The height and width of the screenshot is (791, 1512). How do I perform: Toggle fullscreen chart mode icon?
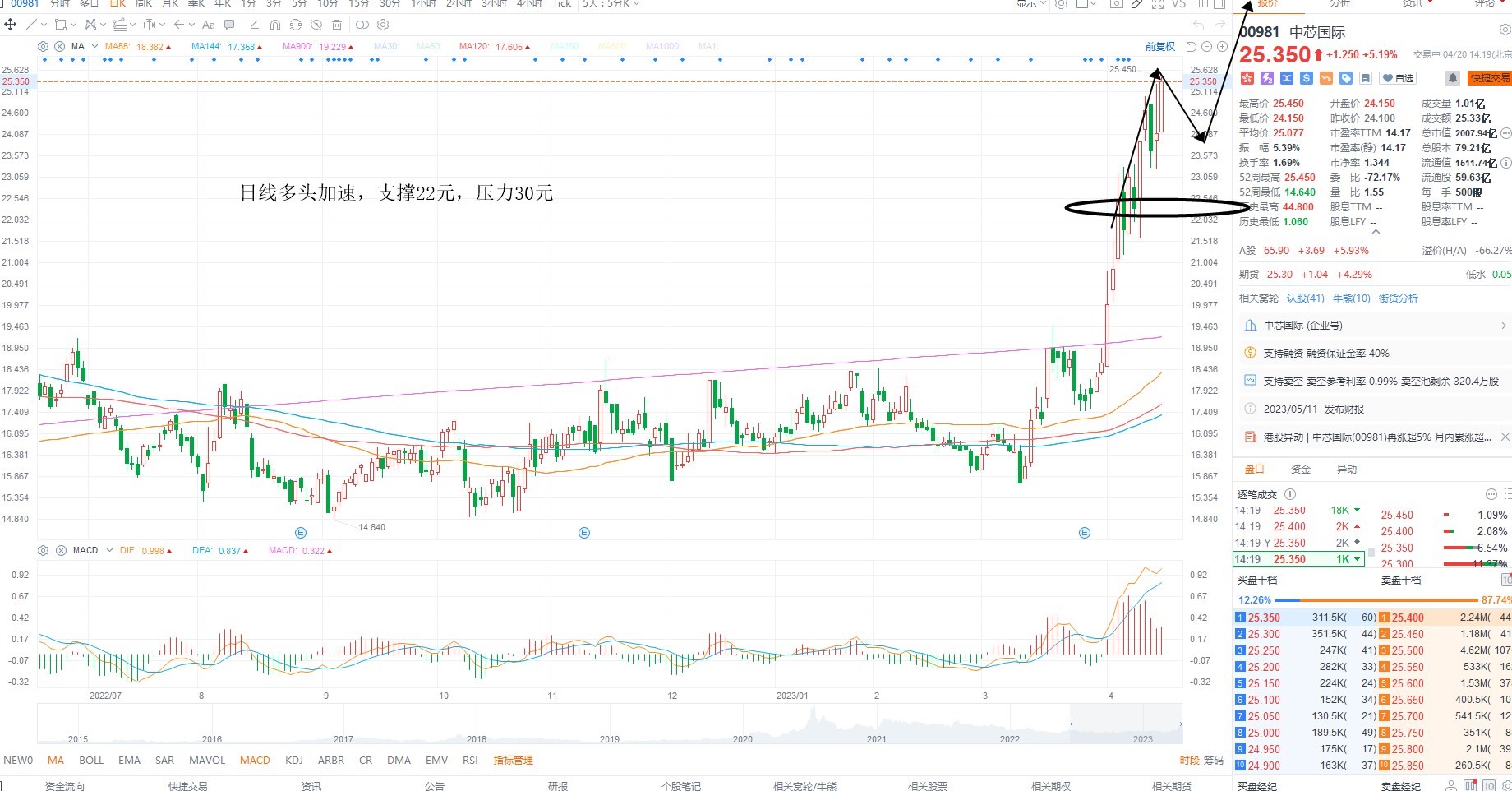tap(1158, 4)
